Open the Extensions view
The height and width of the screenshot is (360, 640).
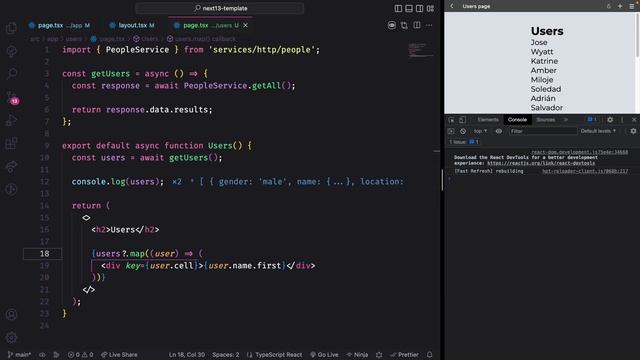pos(11,143)
